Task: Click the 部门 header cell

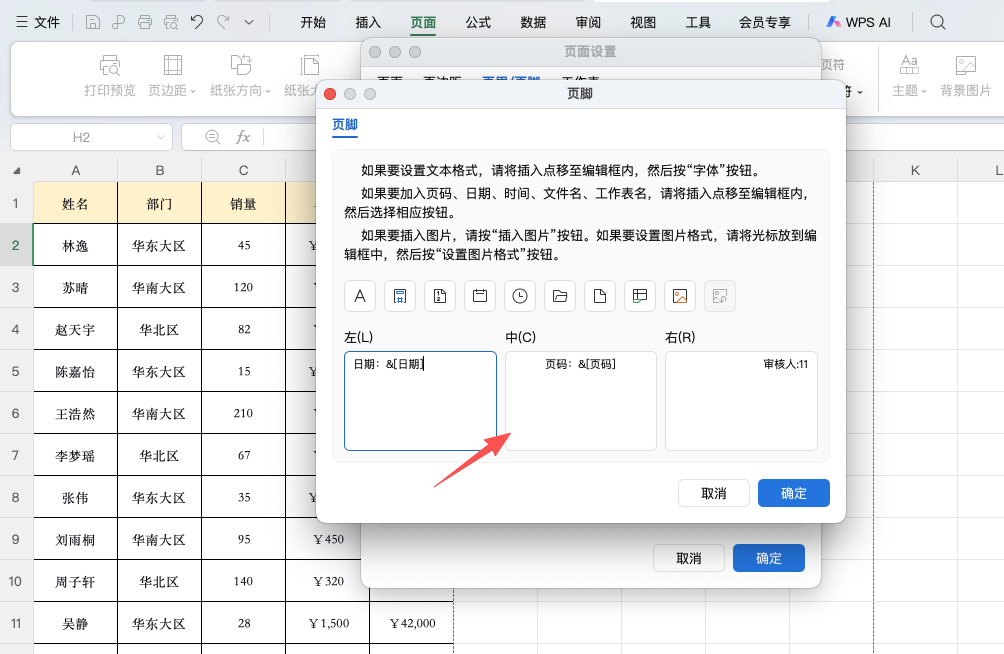Action: (x=159, y=204)
